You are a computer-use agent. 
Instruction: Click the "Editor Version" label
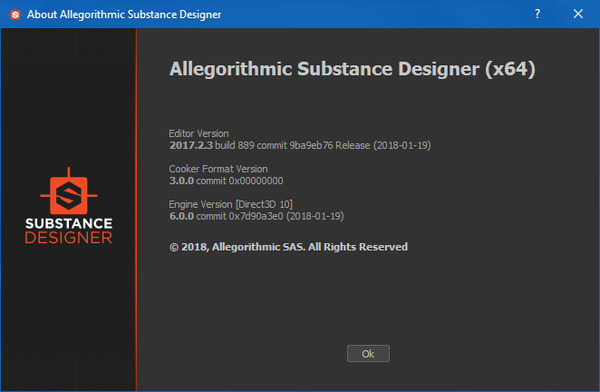point(199,133)
